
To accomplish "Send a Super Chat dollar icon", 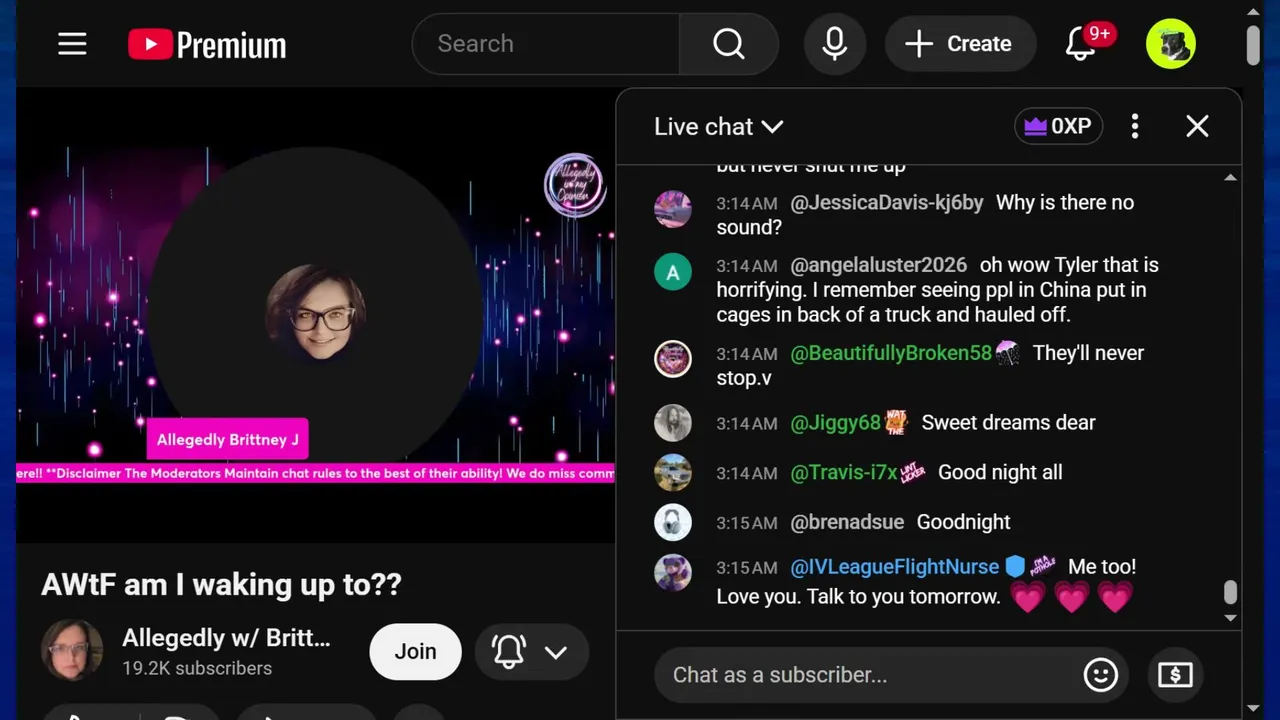I will (x=1175, y=675).
